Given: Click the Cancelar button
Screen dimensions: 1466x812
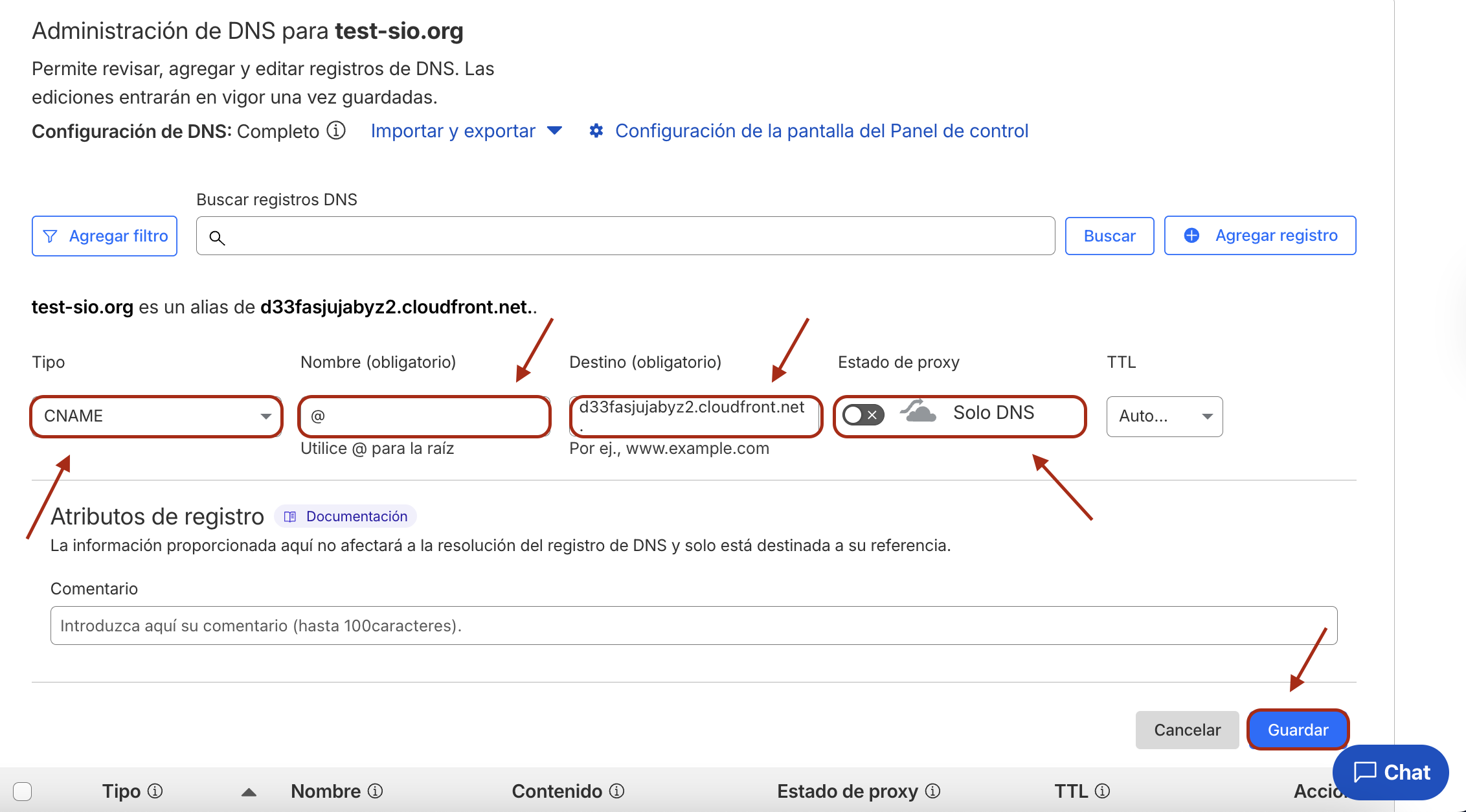Looking at the screenshot, I should pos(1187,730).
